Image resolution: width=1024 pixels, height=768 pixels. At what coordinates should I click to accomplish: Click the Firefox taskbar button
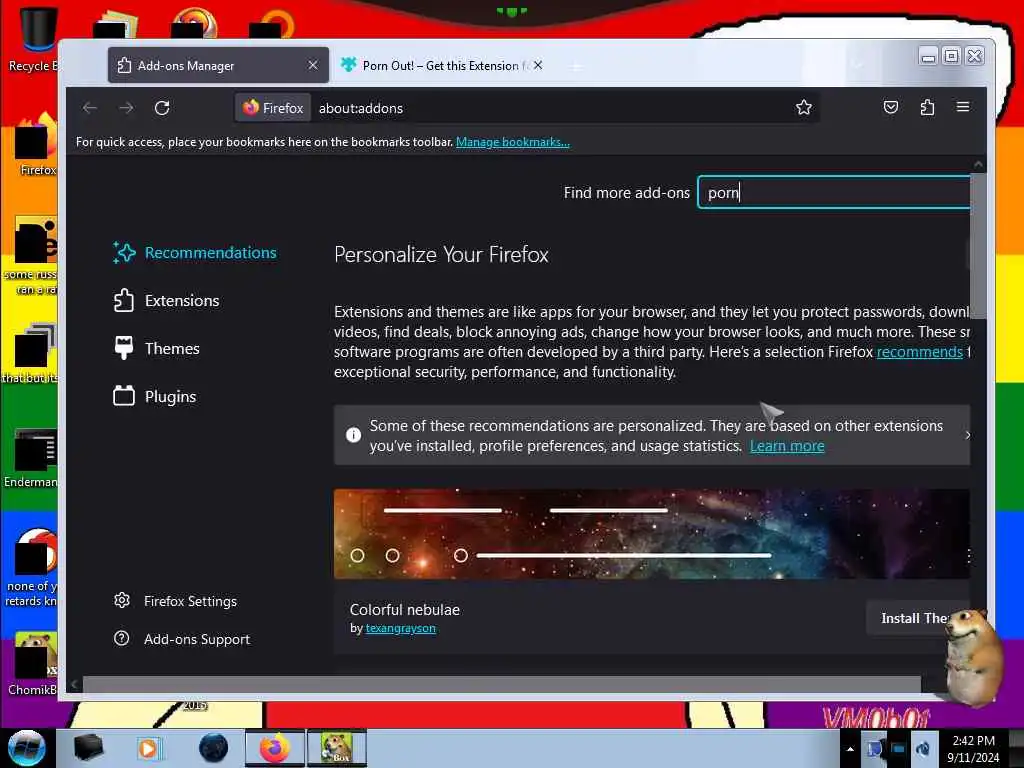(274, 748)
